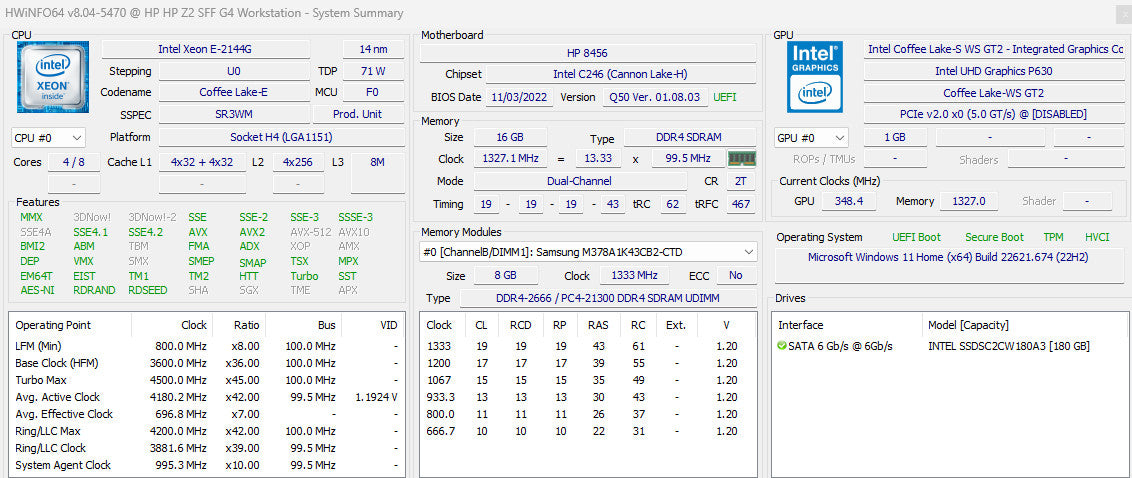Click the Intel UHD Graphics P630 field

(x=993, y=71)
